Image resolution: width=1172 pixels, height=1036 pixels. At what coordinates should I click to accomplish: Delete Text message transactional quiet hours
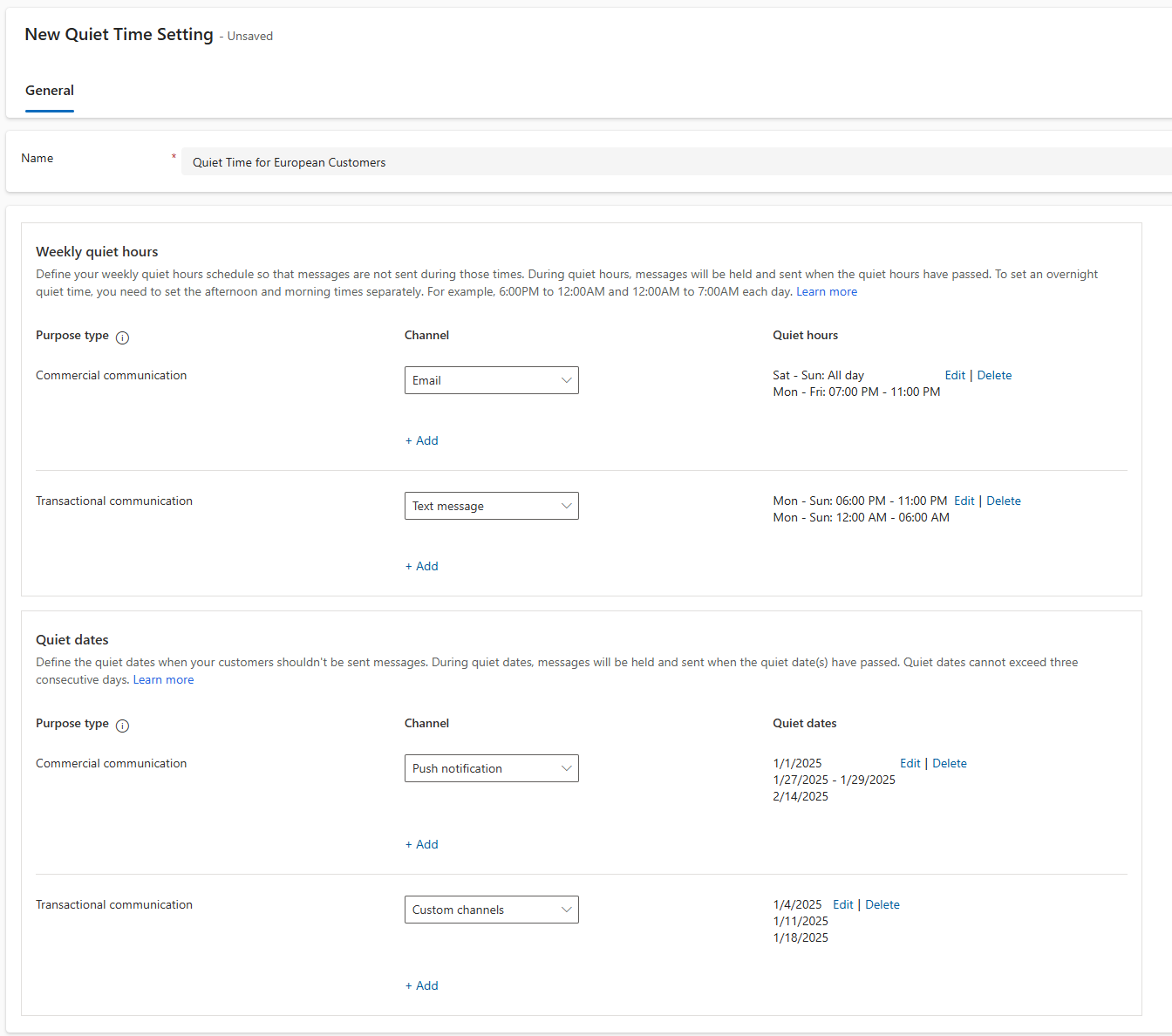click(x=1003, y=501)
